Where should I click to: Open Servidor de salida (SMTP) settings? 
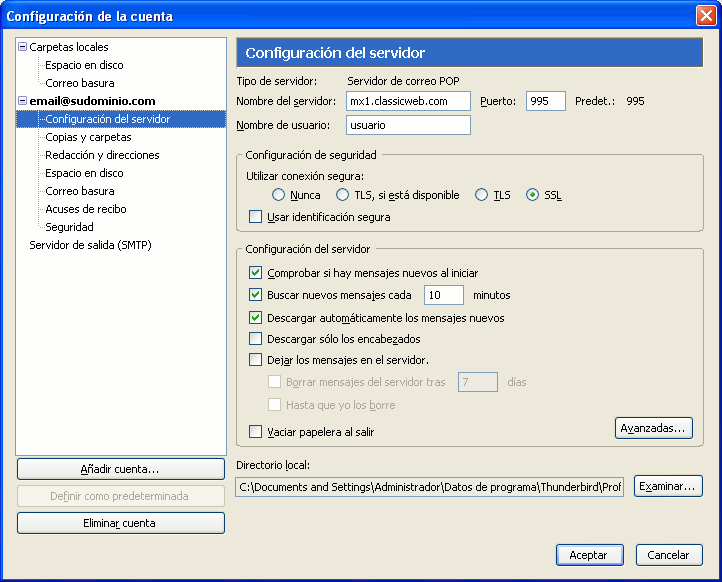click(x=90, y=245)
